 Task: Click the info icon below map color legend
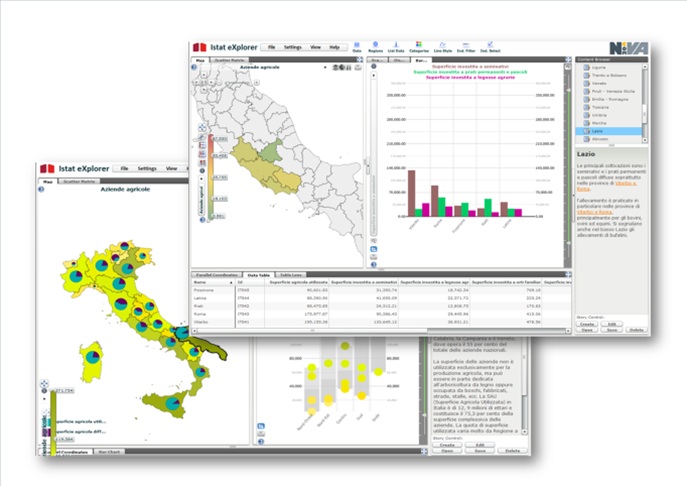click(x=202, y=220)
